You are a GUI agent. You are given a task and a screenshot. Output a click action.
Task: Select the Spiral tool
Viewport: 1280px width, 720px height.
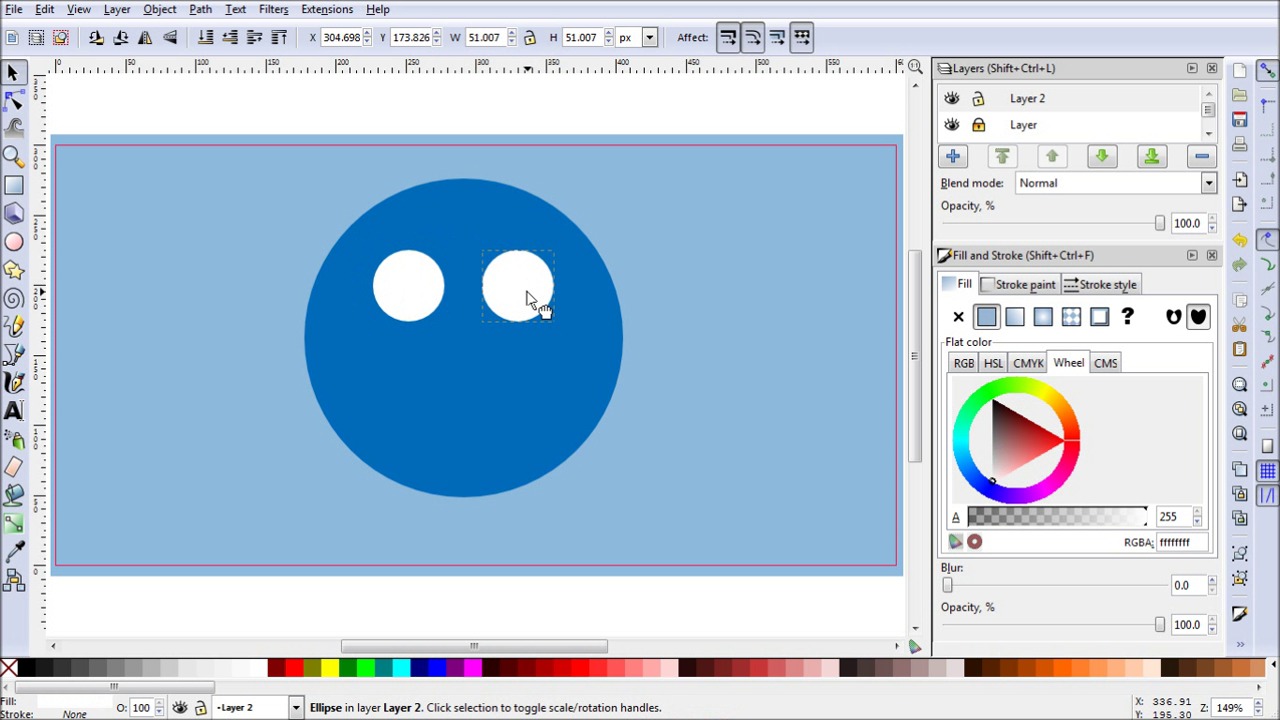click(x=14, y=298)
